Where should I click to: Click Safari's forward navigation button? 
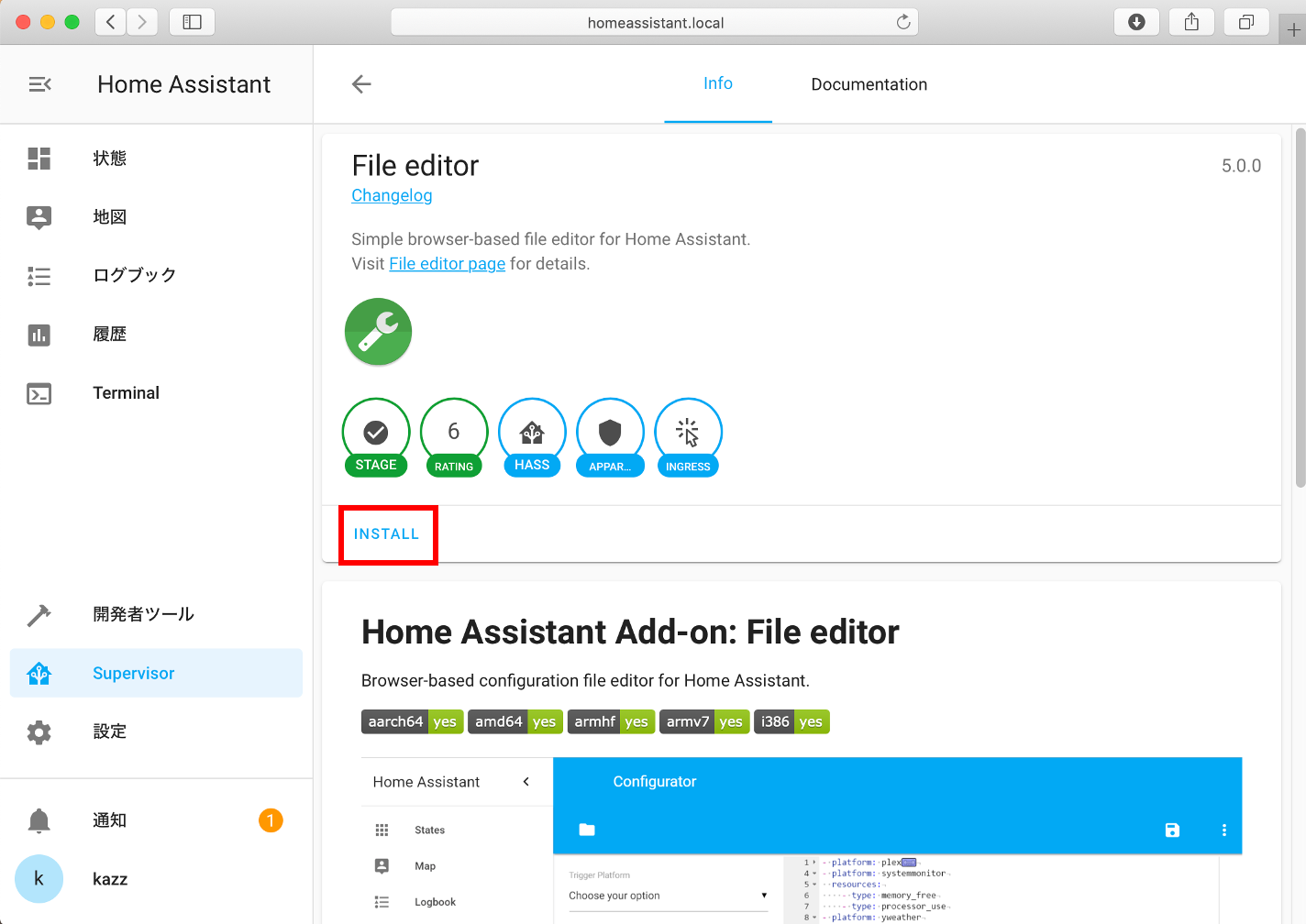[142, 22]
